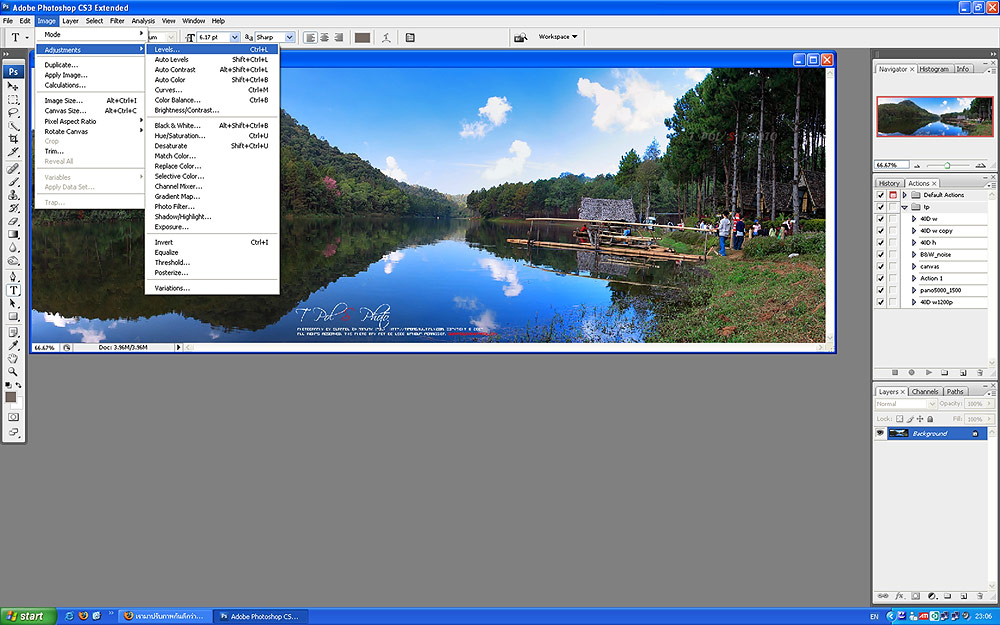Hide the Background layer with eye icon
The width and height of the screenshot is (1000, 625).
pos(881,433)
